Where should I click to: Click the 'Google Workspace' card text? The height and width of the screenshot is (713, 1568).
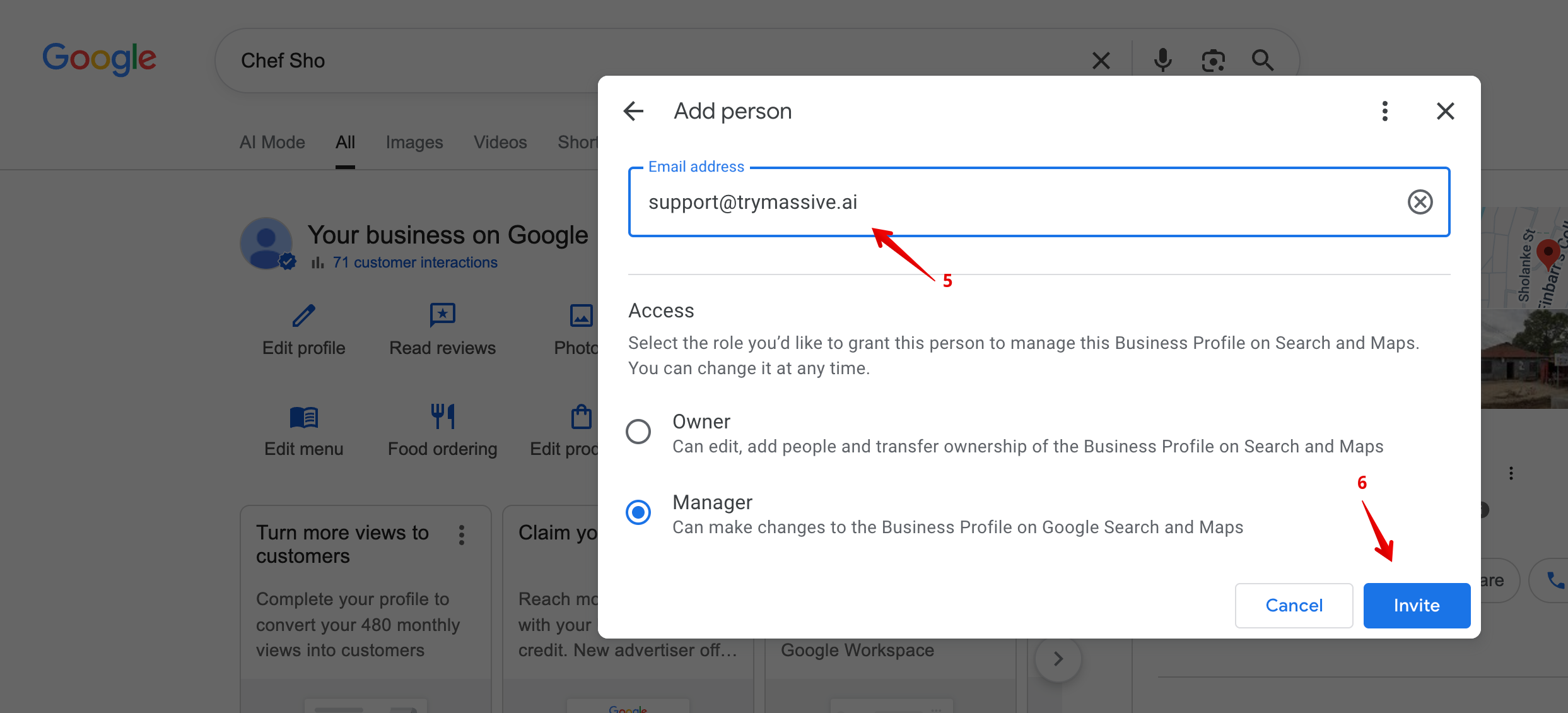[x=857, y=650]
